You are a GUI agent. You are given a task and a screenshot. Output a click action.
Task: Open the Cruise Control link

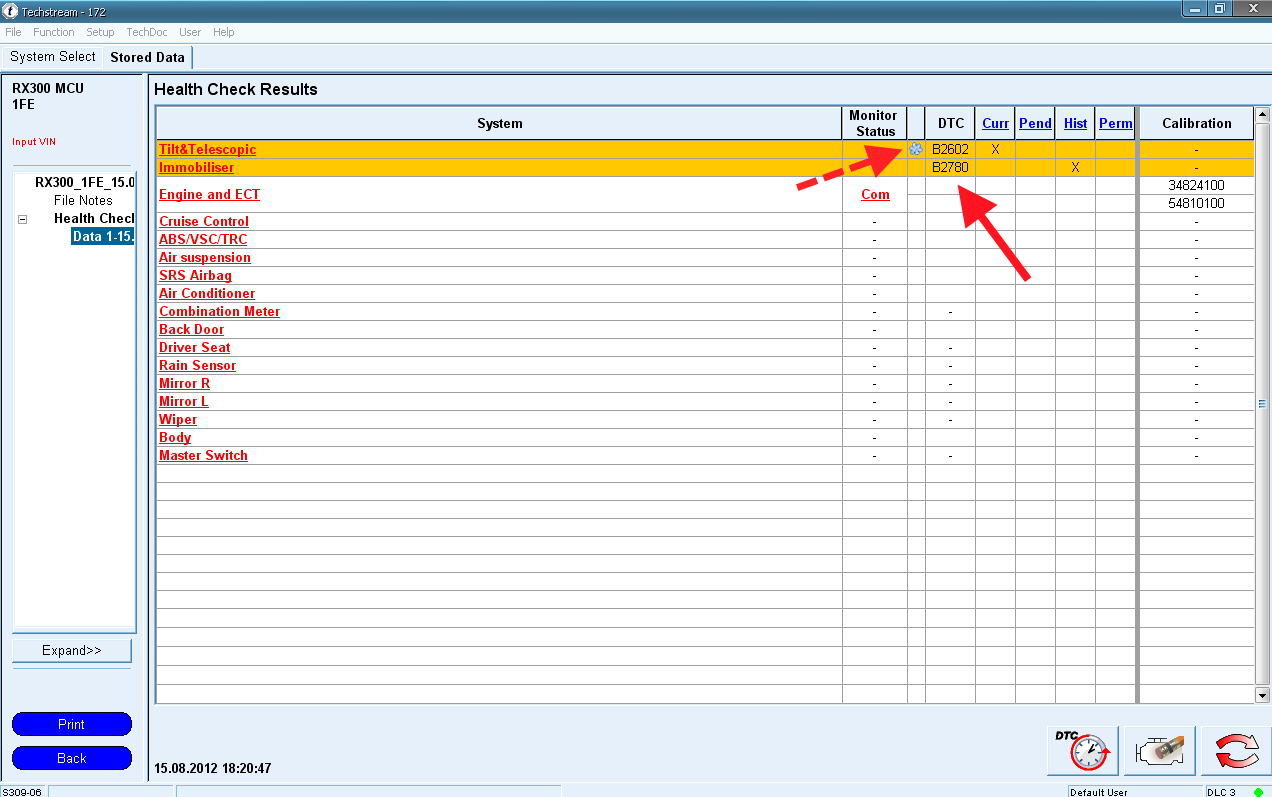(x=204, y=221)
